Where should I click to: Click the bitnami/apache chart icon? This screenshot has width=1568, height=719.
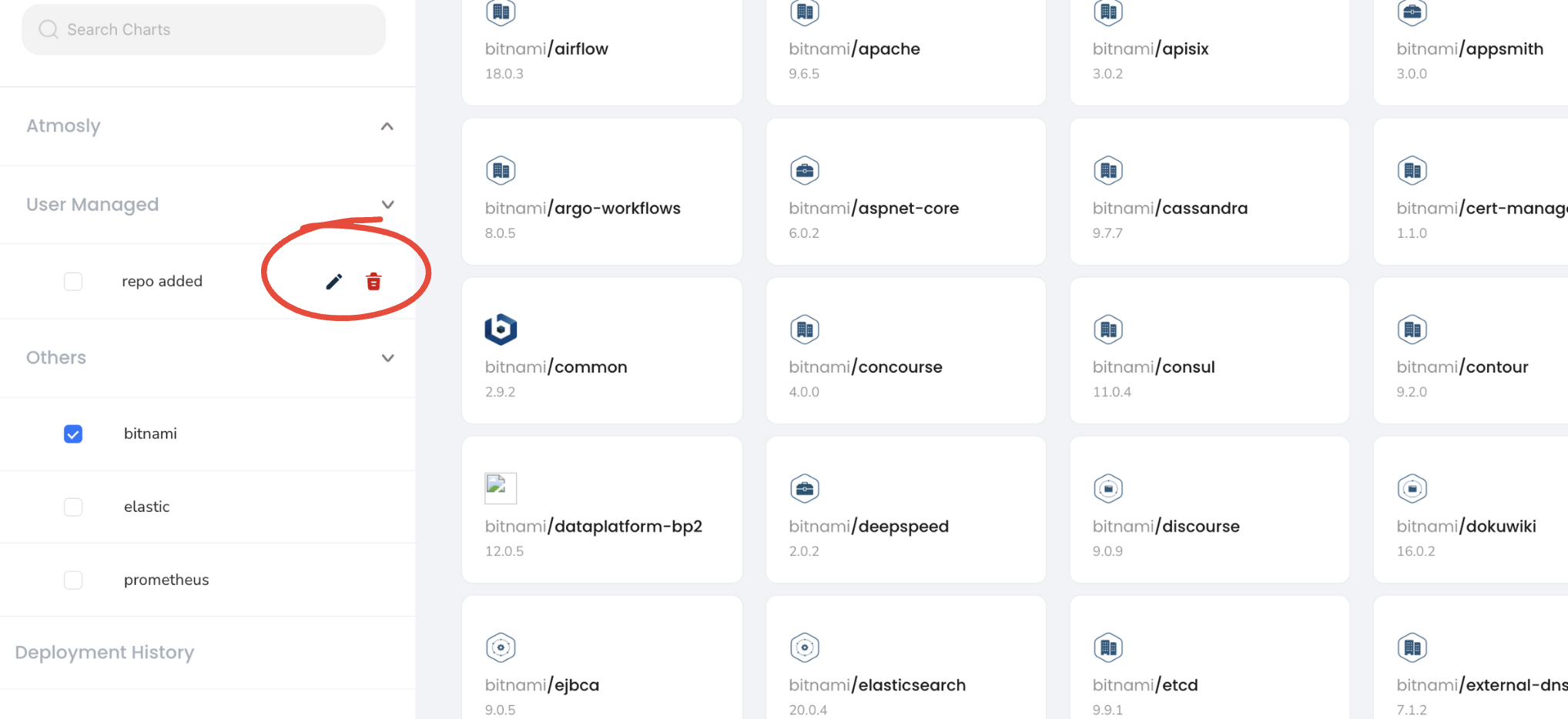coord(805,12)
